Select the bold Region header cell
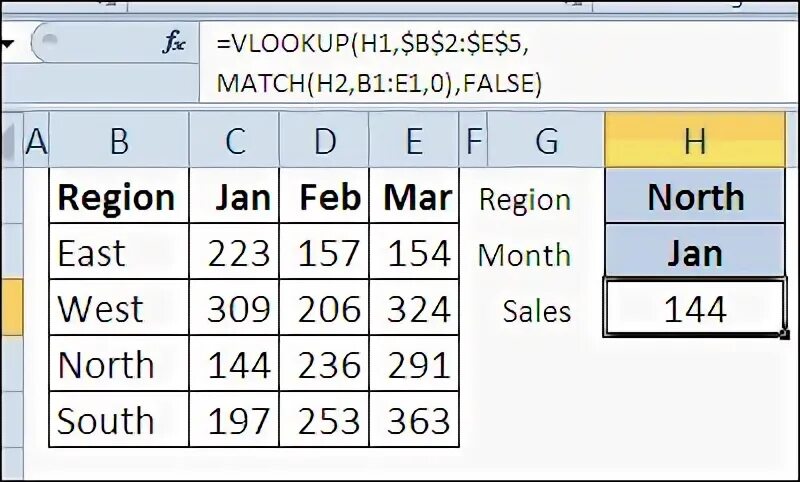 (x=119, y=196)
